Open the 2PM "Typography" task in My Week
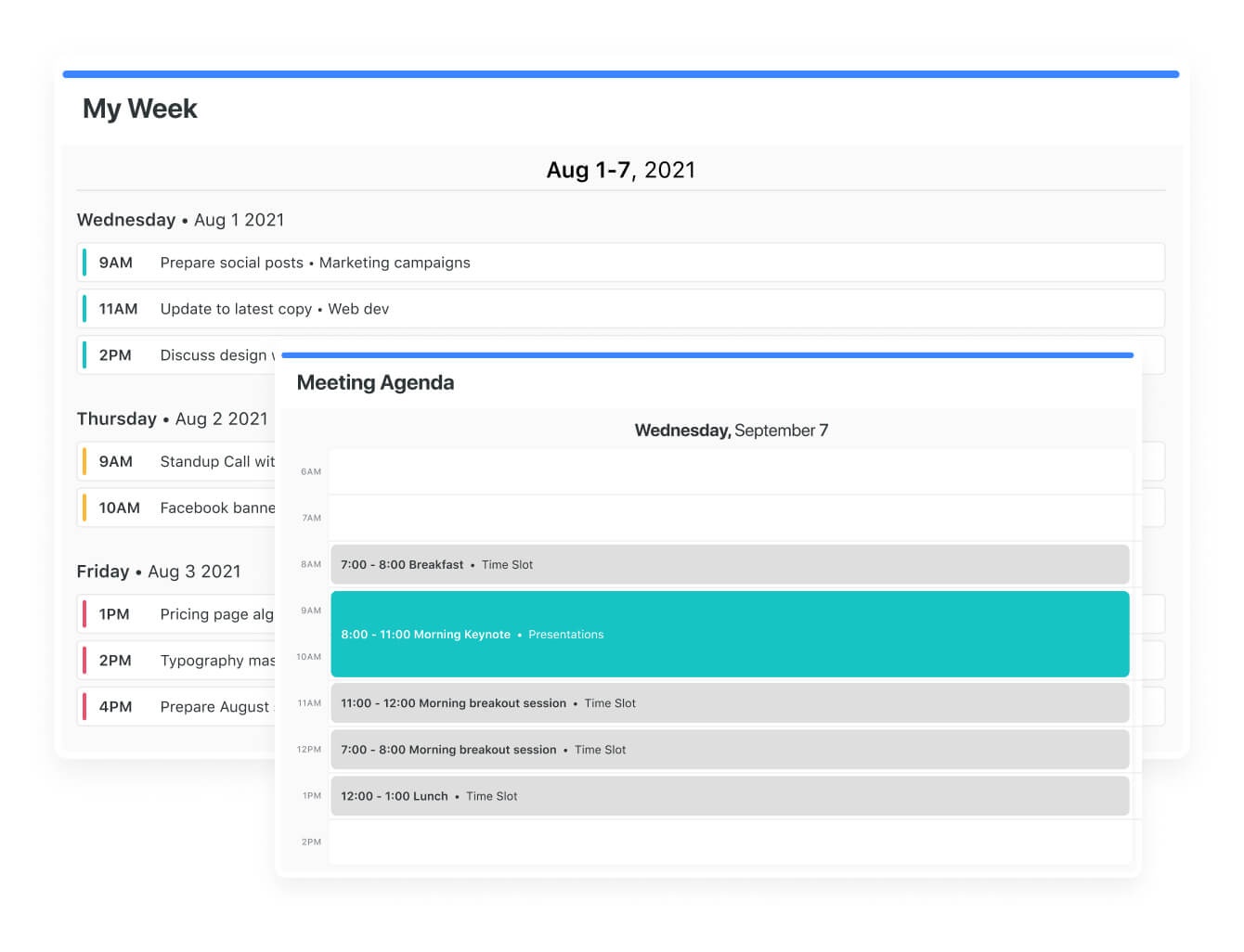This screenshot has height=952, width=1244. click(176, 661)
